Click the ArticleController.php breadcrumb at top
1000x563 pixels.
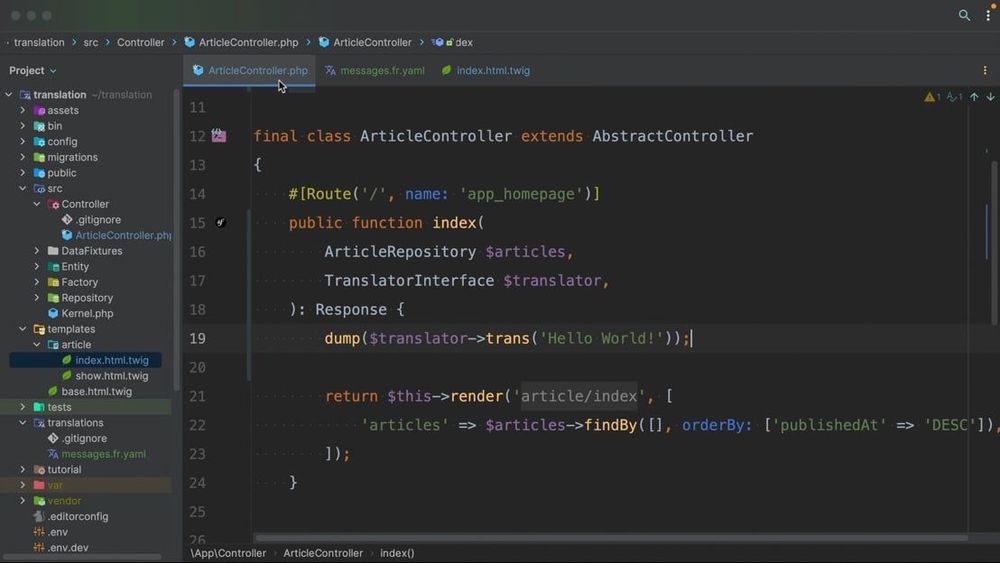[x=241, y=42]
